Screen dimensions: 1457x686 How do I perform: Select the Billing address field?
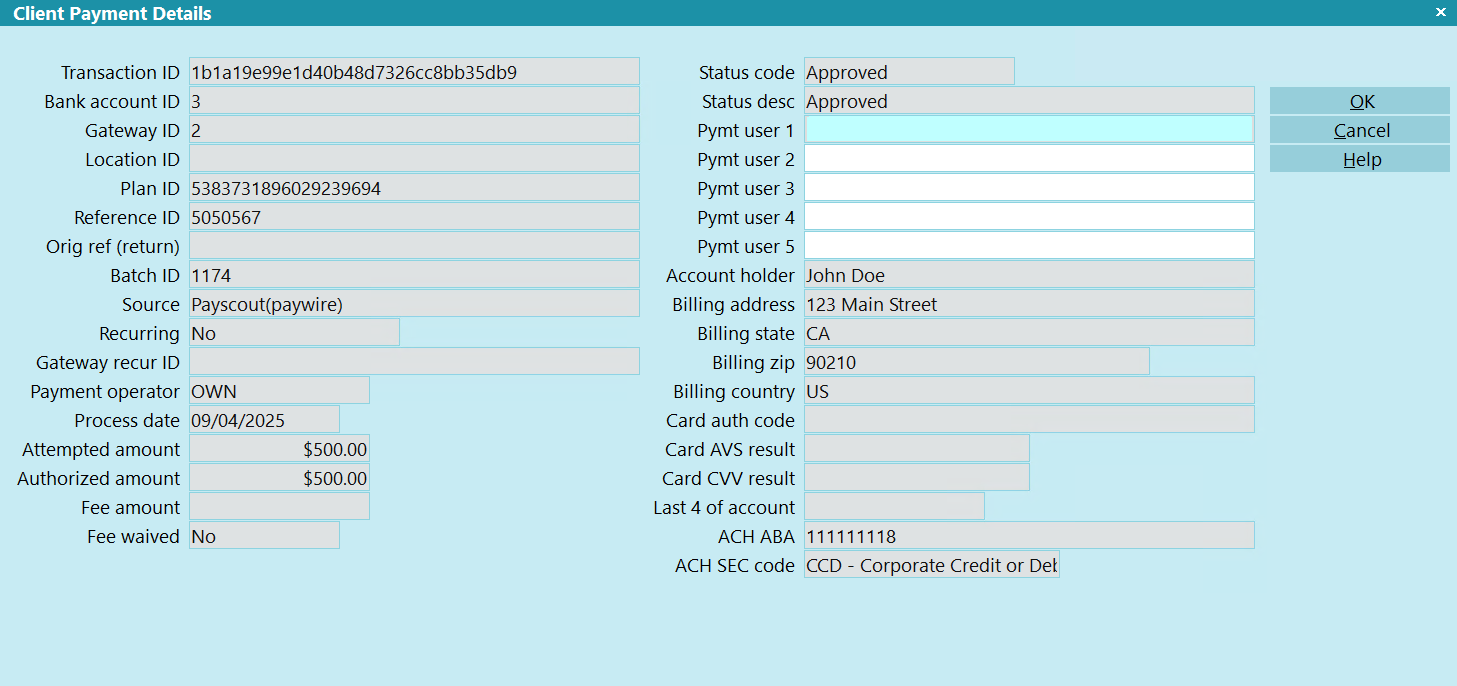(x=1028, y=304)
